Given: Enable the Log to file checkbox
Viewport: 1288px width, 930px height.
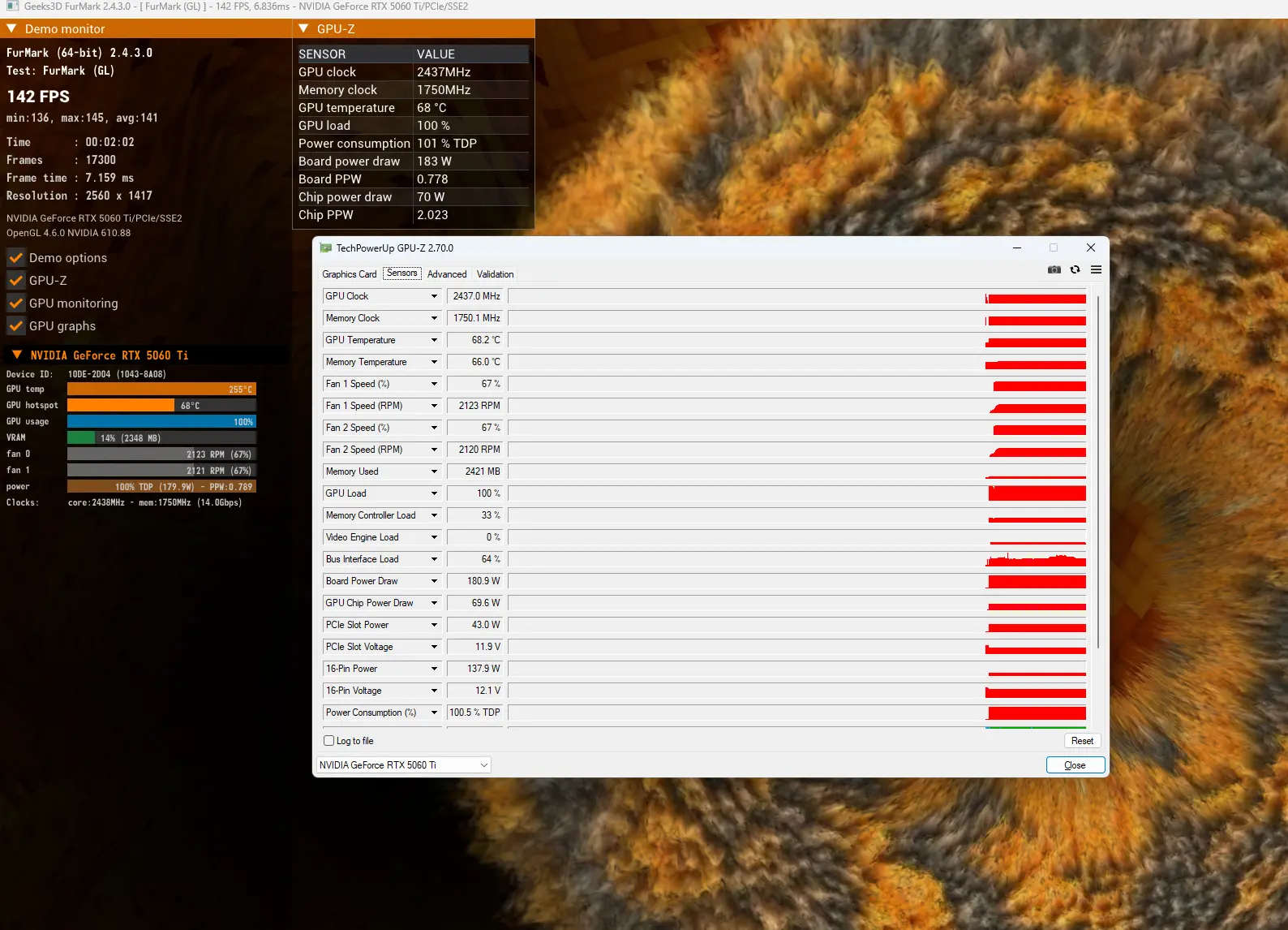Looking at the screenshot, I should point(328,741).
